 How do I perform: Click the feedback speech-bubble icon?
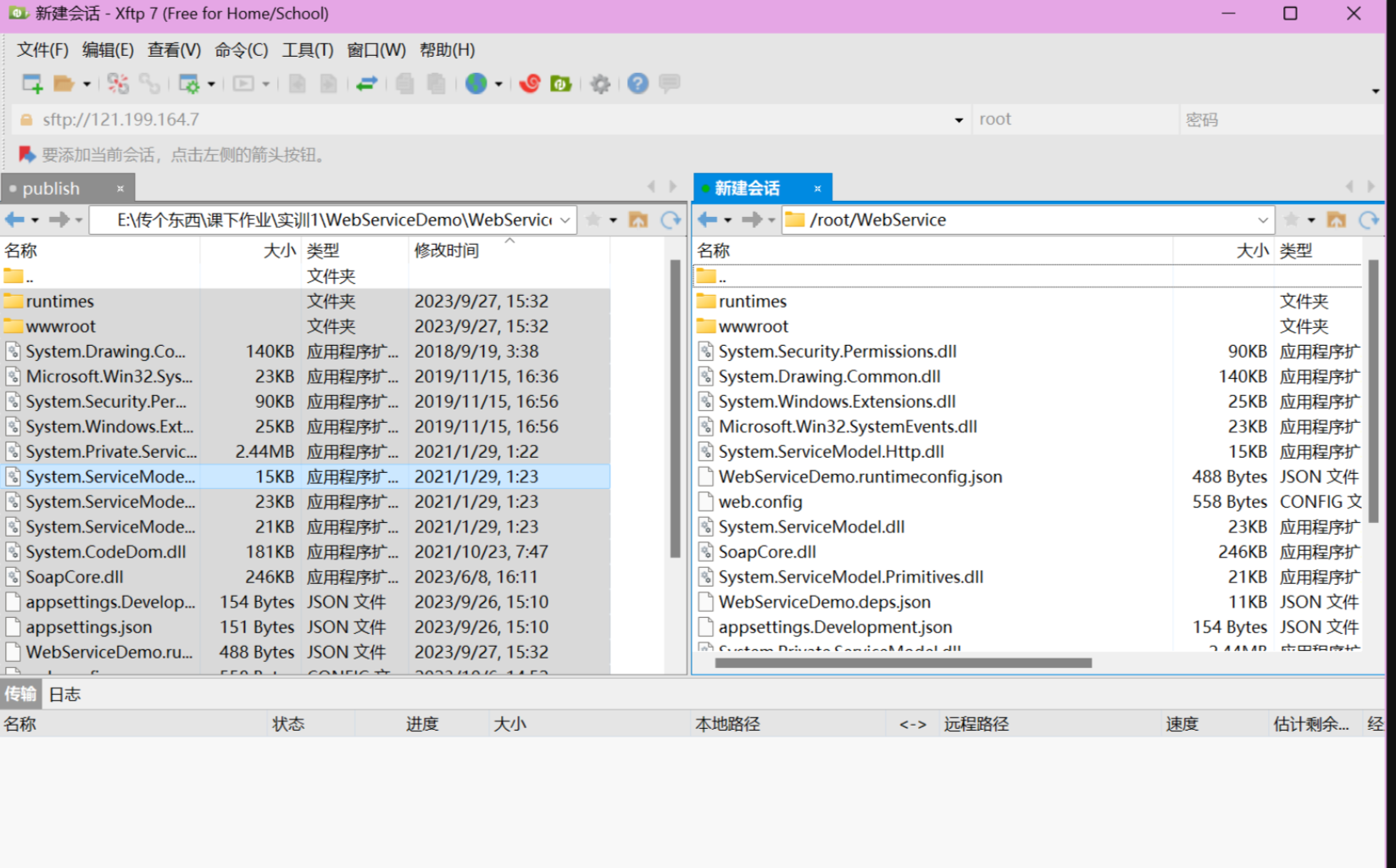pos(670,83)
